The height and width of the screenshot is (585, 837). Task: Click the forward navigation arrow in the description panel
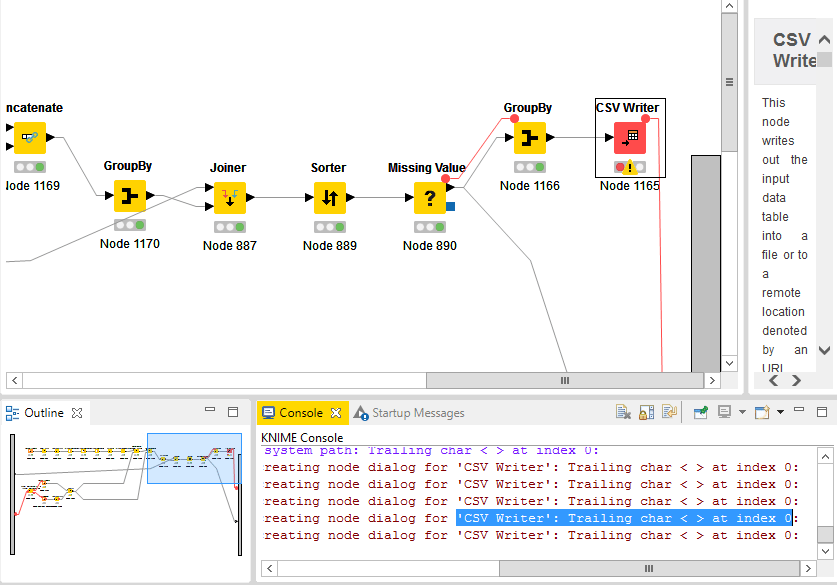(796, 380)
